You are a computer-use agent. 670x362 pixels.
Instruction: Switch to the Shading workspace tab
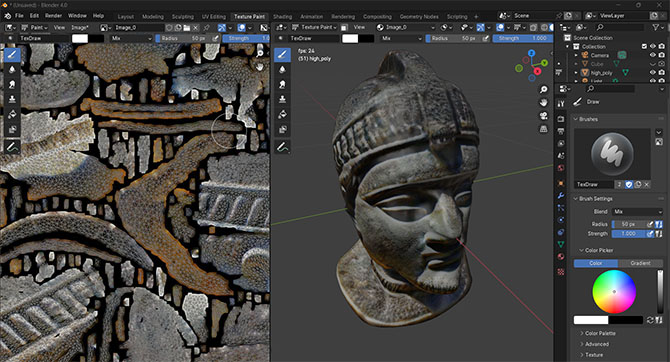tap(282, 17)
